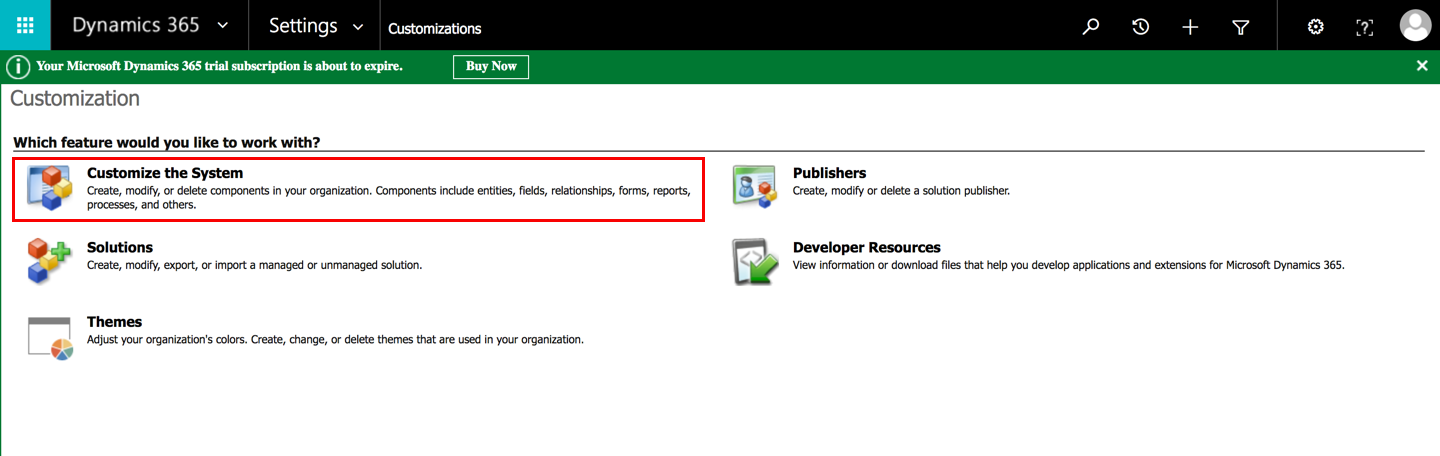Expand the Settings menu chevron
1440x456 pixels.
pos(357,26)
